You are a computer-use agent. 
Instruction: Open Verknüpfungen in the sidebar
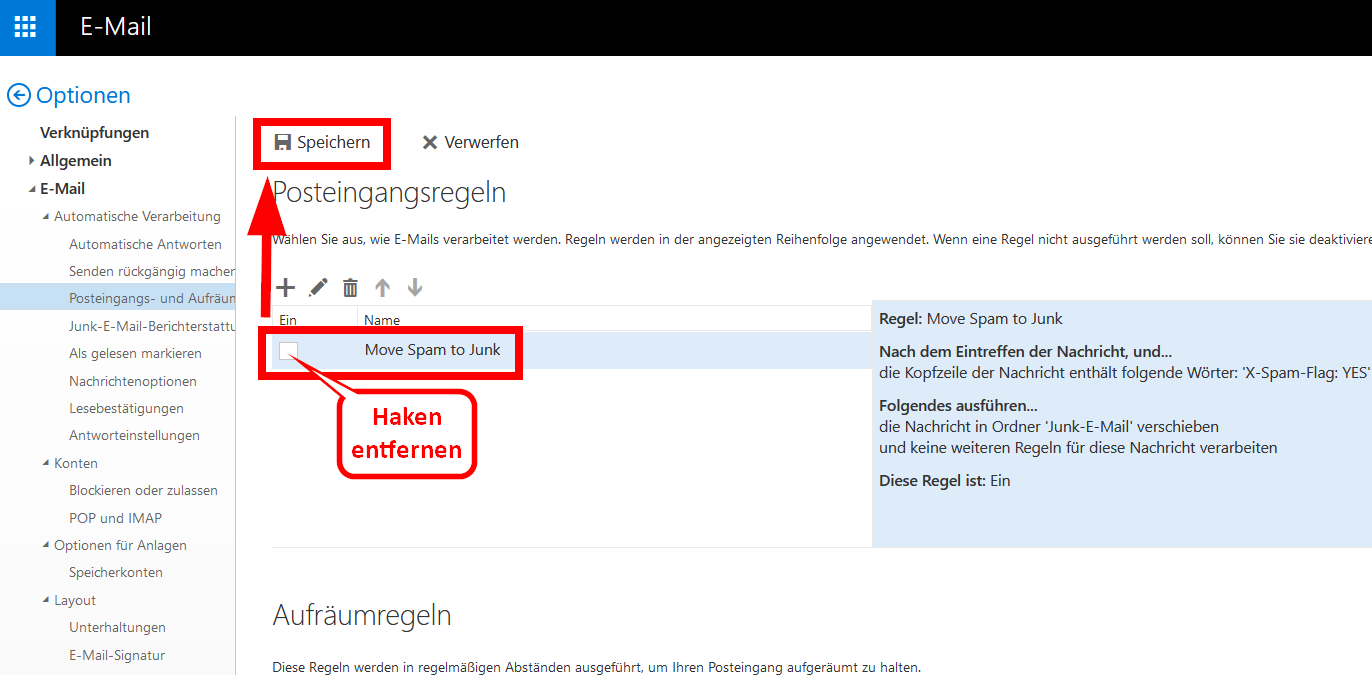click(x=94, y=133)
